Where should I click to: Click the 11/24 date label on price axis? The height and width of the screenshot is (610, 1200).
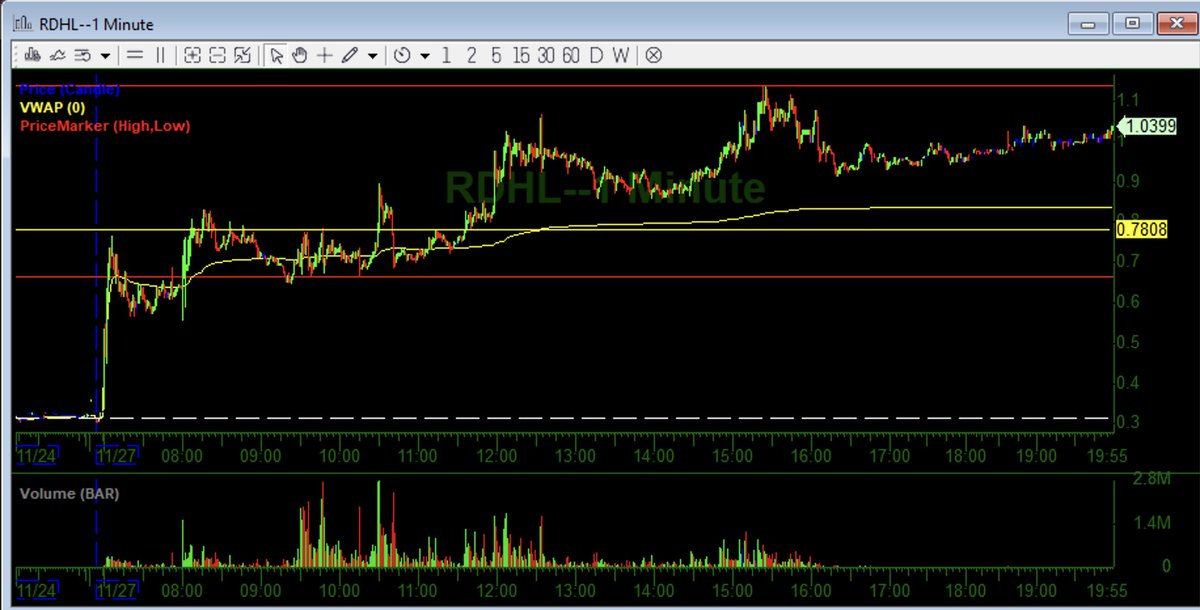click(x=36, y=455)
